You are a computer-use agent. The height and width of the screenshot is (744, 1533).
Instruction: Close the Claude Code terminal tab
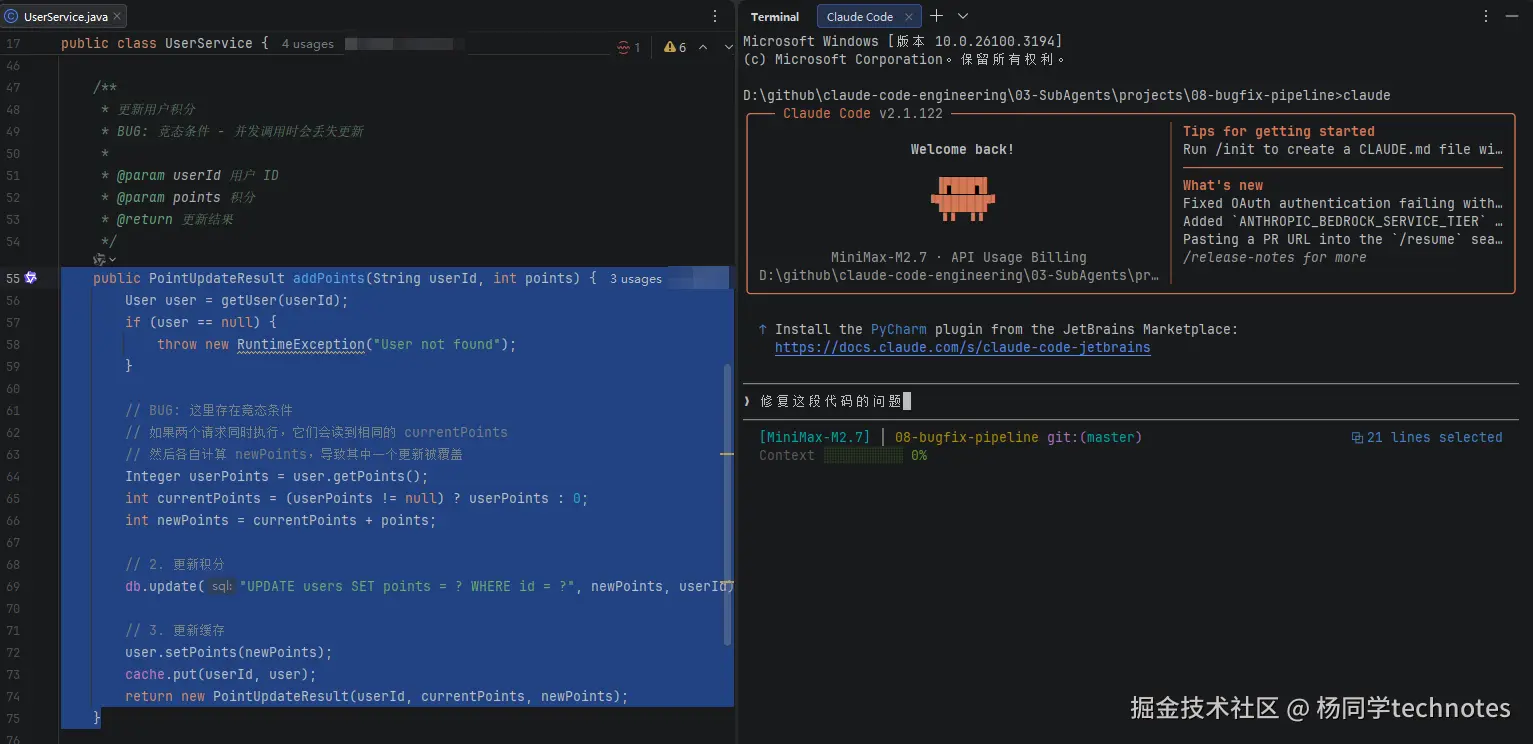pyautogui.click(x=908, y=17)
